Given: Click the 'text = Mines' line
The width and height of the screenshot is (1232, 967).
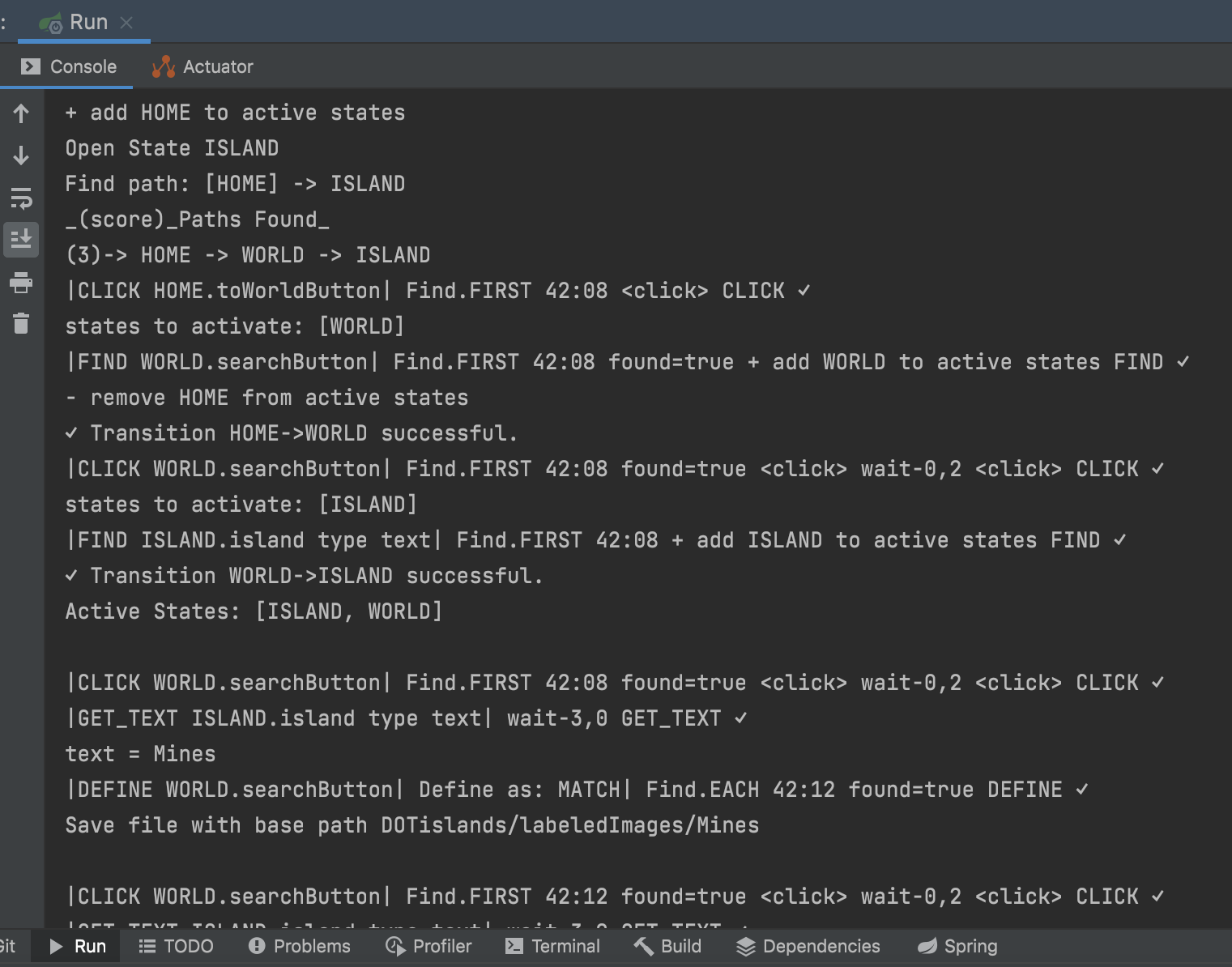Looking at the screenshot, I should click(140, 754).
